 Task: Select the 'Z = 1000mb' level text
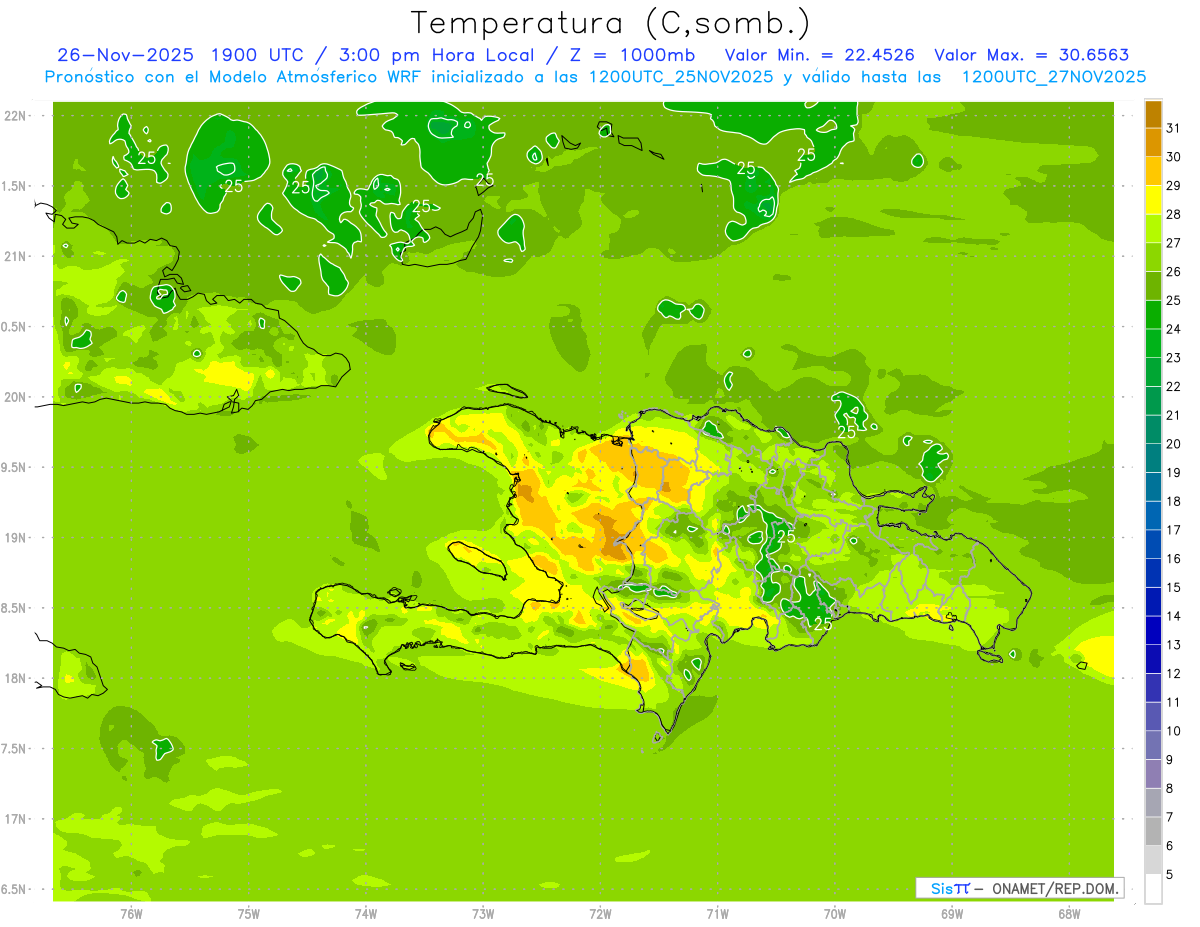pos(634,55)
